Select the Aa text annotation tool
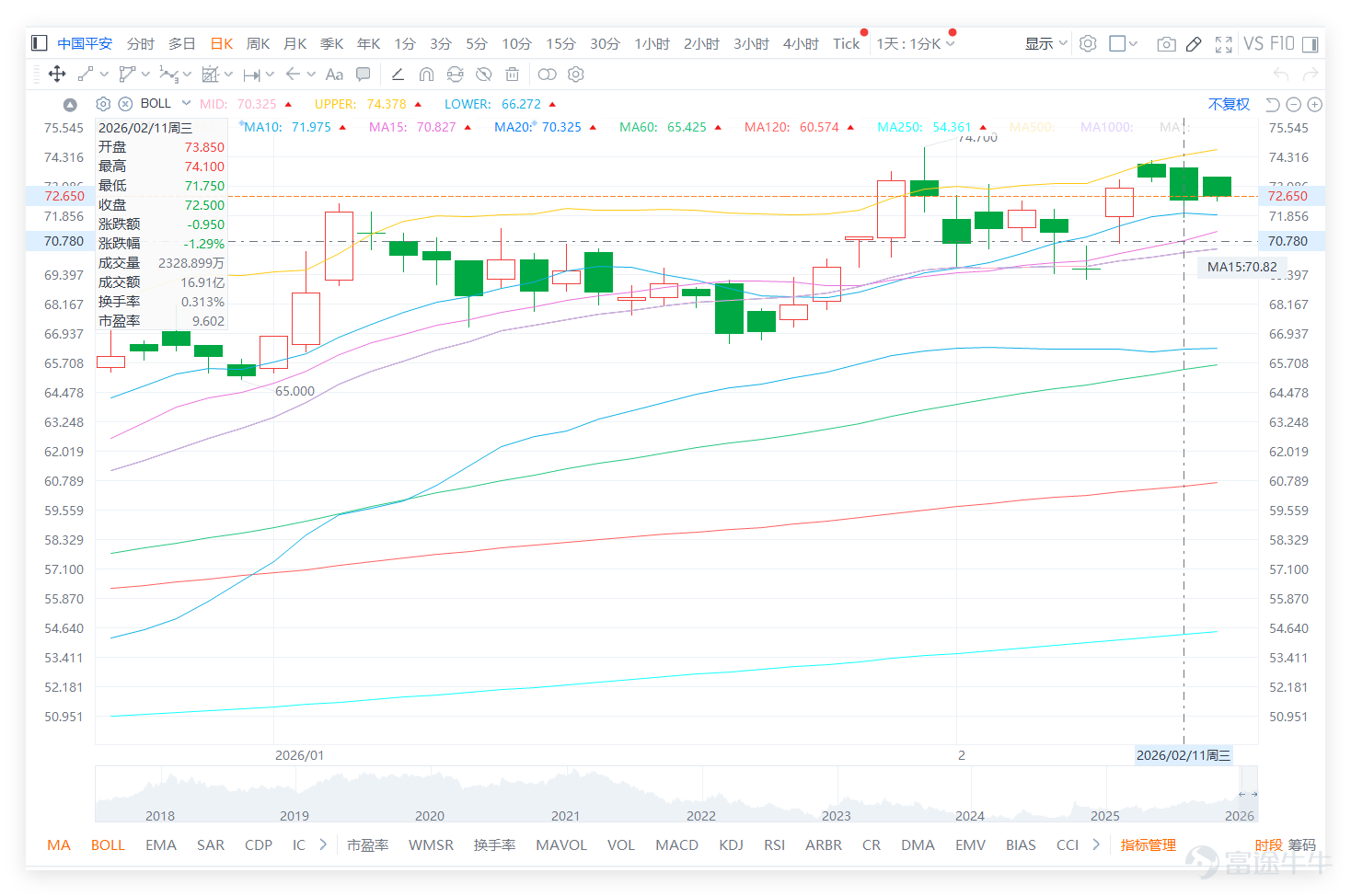The image size is (1351, 896). (334, 75)
